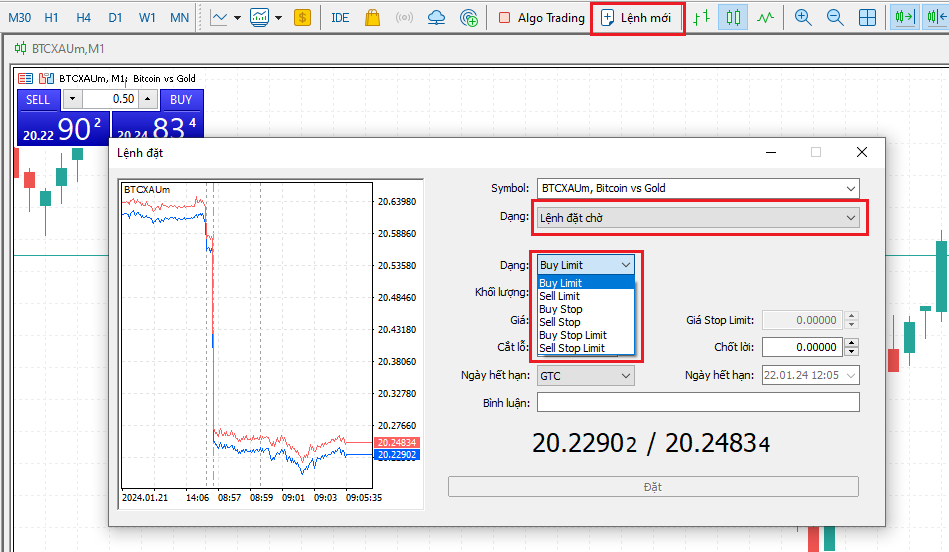Screen dimensions: 949x552
Task: Click the globe with plus icon
Action: pyautogui.click(x=469, y=18)
